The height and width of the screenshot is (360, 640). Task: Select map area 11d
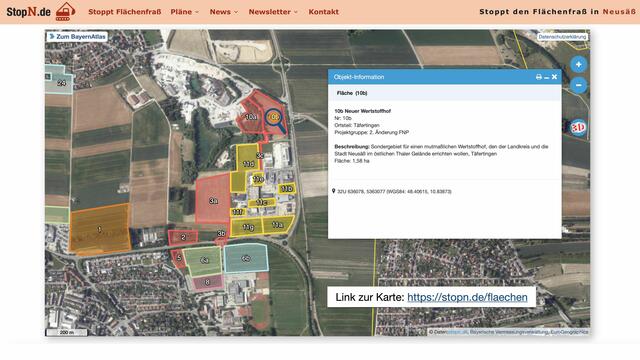[248, 159]
